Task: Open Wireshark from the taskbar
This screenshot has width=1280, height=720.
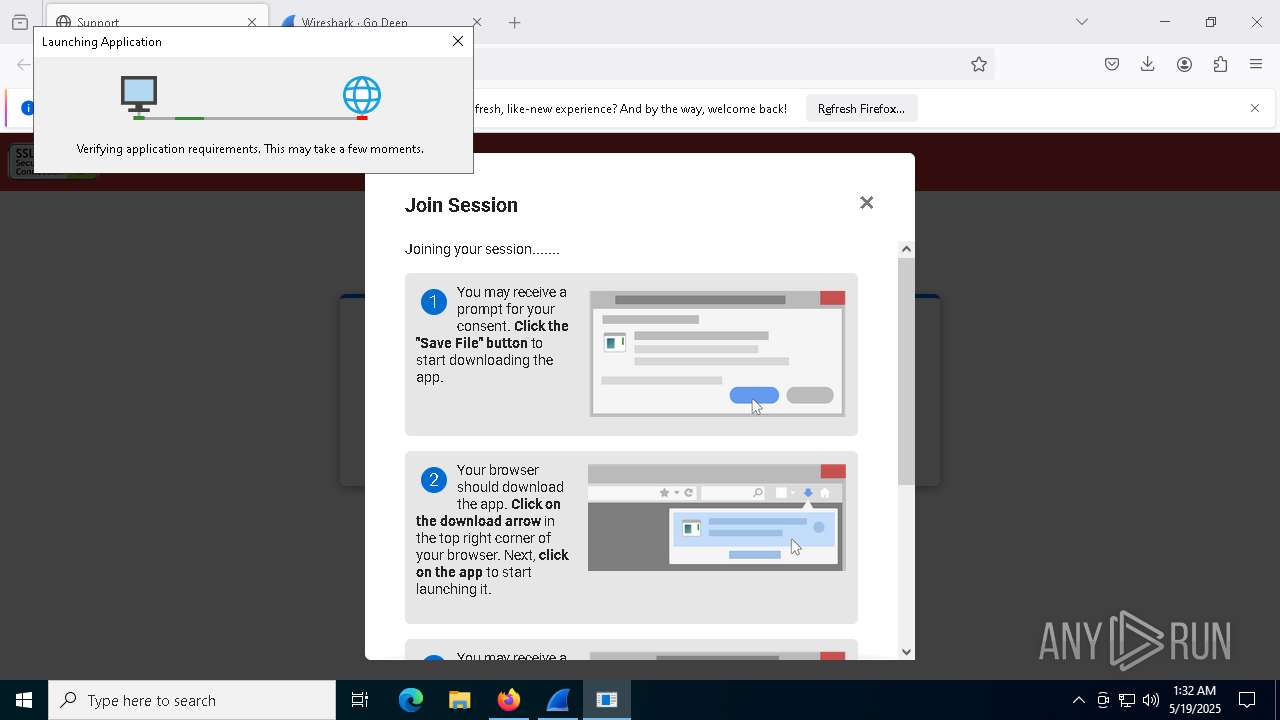Action: point(558,700)
